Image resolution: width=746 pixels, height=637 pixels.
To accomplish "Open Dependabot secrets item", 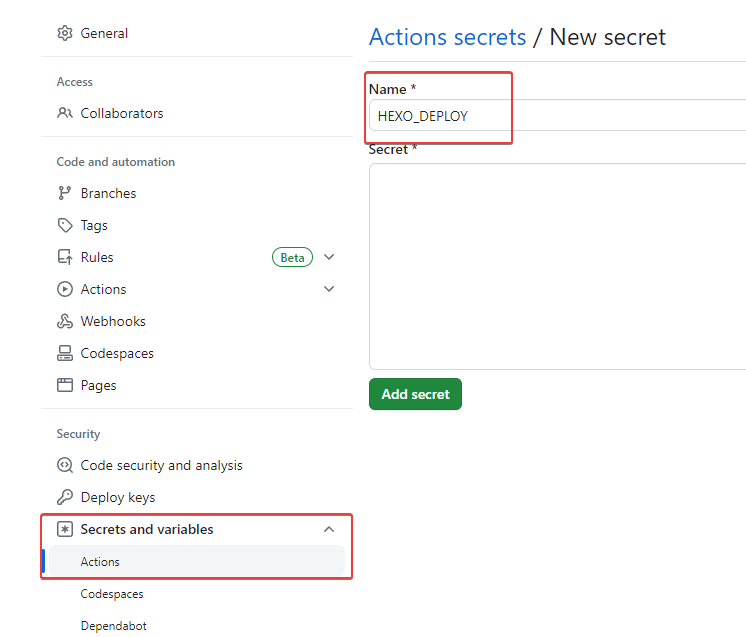I will click(x=114, y=626).
